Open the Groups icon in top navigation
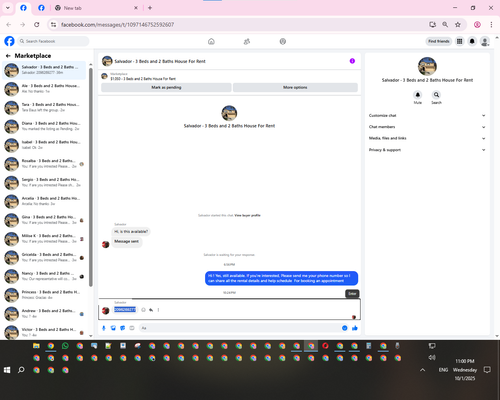500x400 pixels. tap(283, 41)
